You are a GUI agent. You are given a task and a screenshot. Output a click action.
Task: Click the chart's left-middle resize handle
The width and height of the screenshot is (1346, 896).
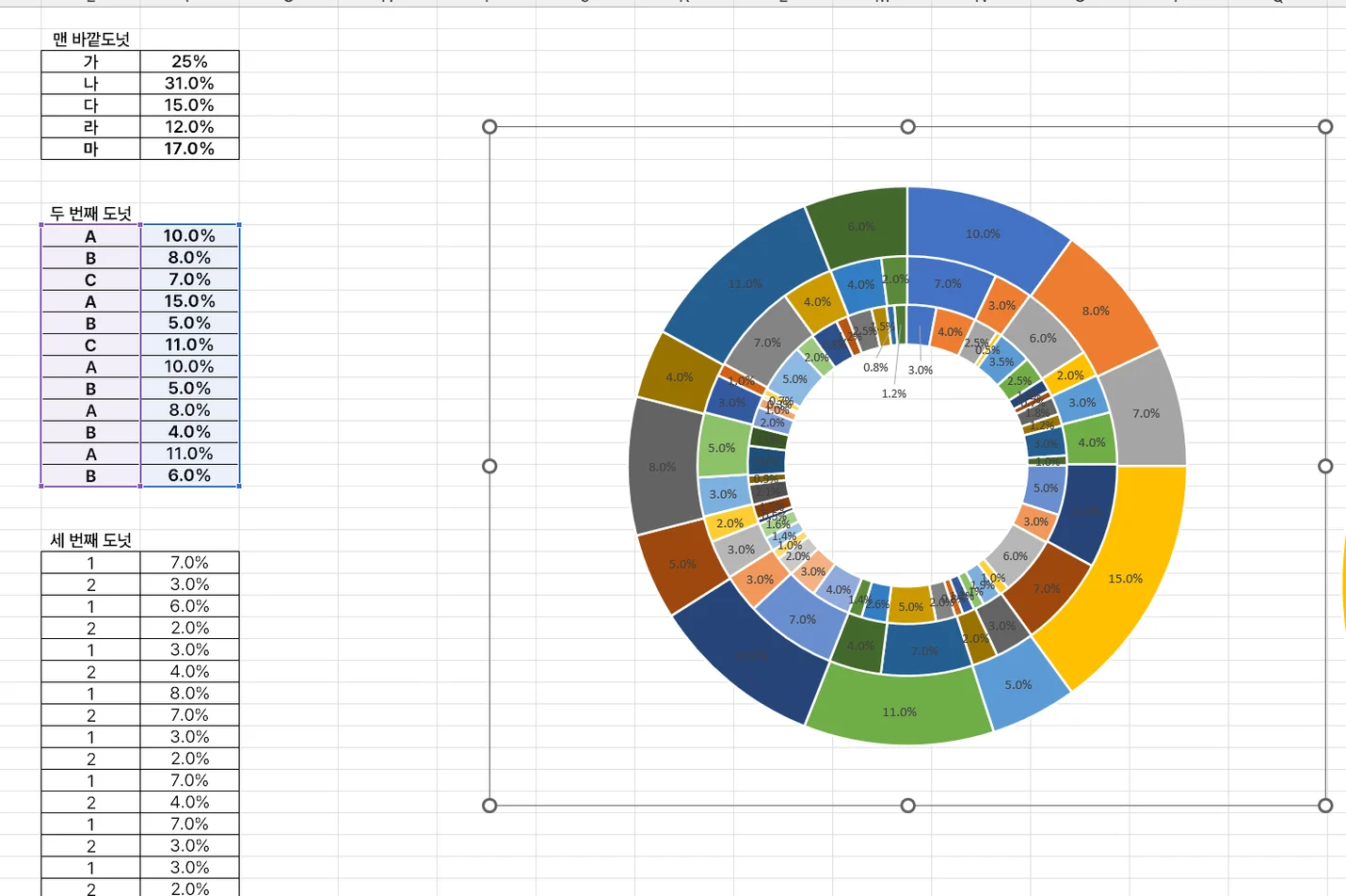[x=489, y=466]
